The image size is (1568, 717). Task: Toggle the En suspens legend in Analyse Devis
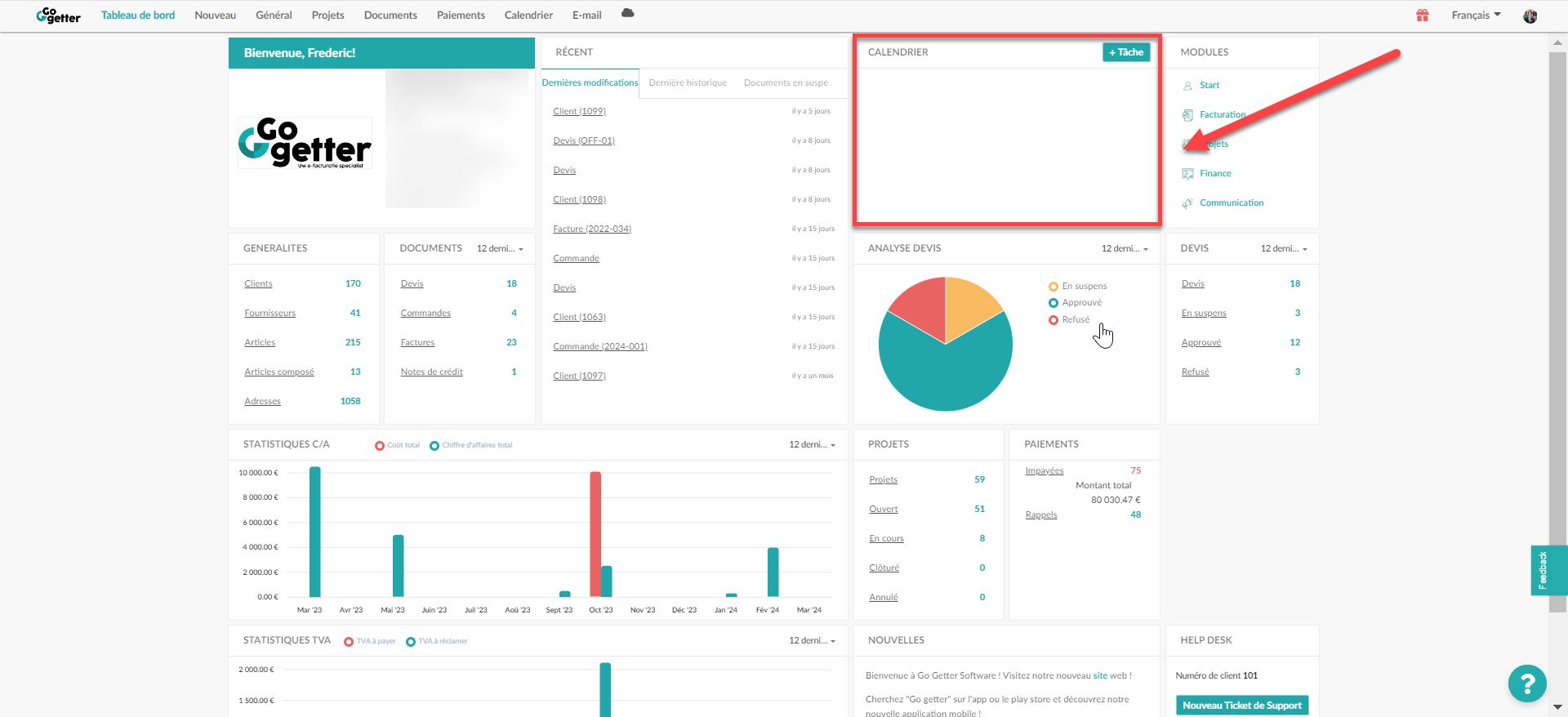[x=1078, y=287]
